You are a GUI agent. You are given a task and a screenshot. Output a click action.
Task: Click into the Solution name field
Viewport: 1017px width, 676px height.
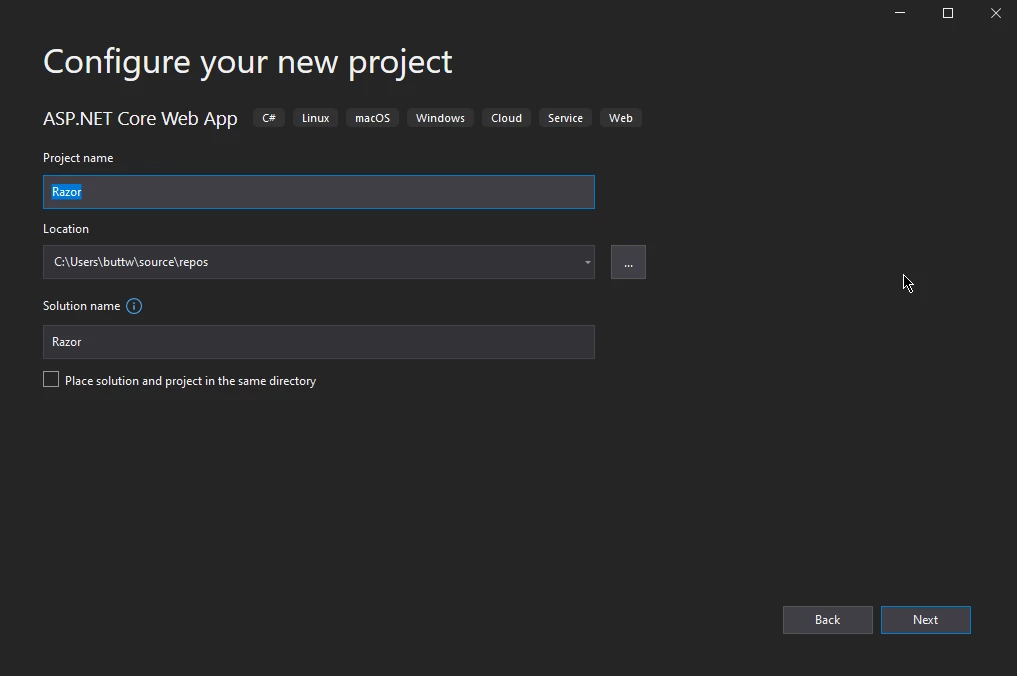318,342
